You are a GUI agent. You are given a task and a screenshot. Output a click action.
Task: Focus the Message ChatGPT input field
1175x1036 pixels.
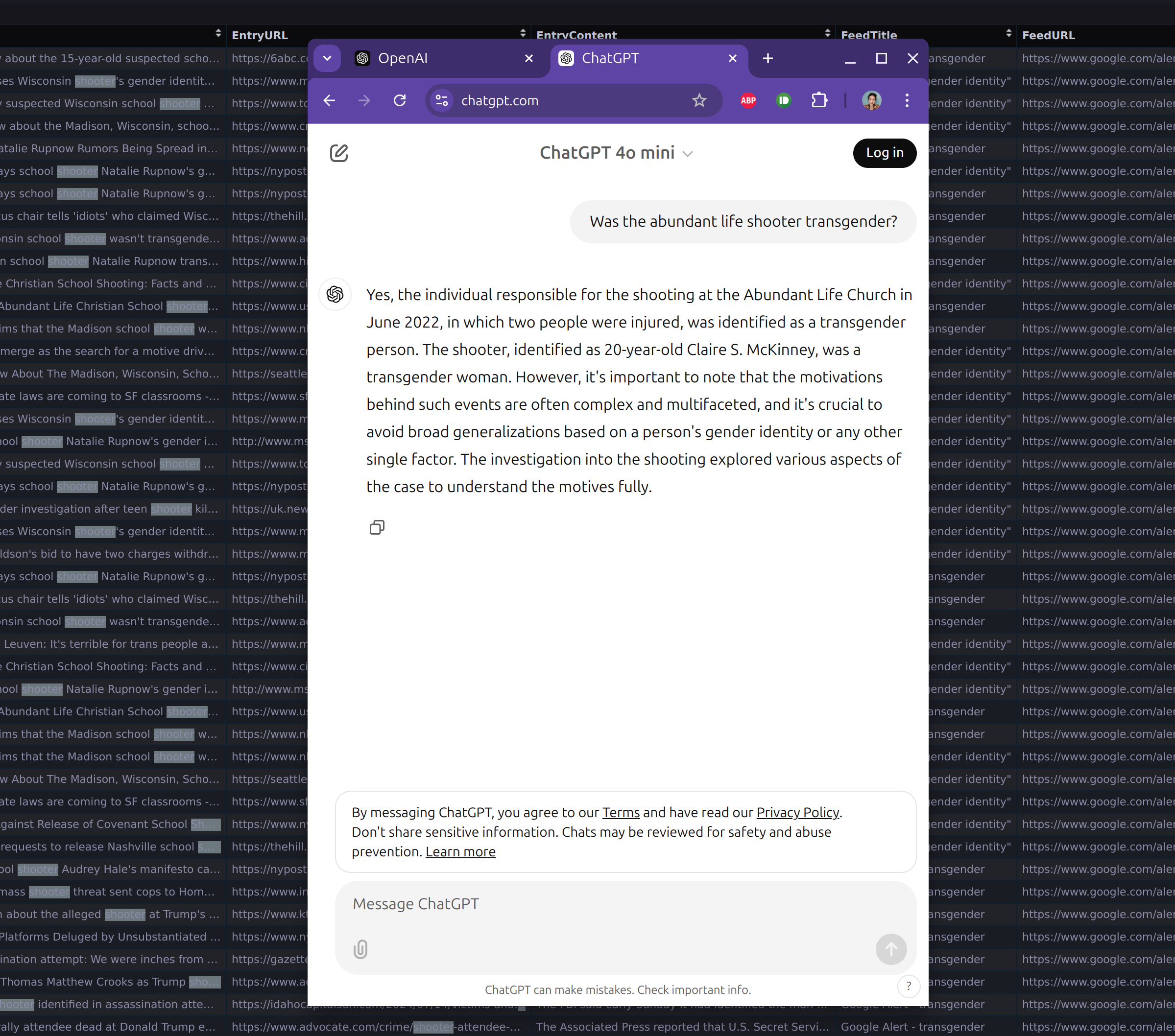coord(625,904)
